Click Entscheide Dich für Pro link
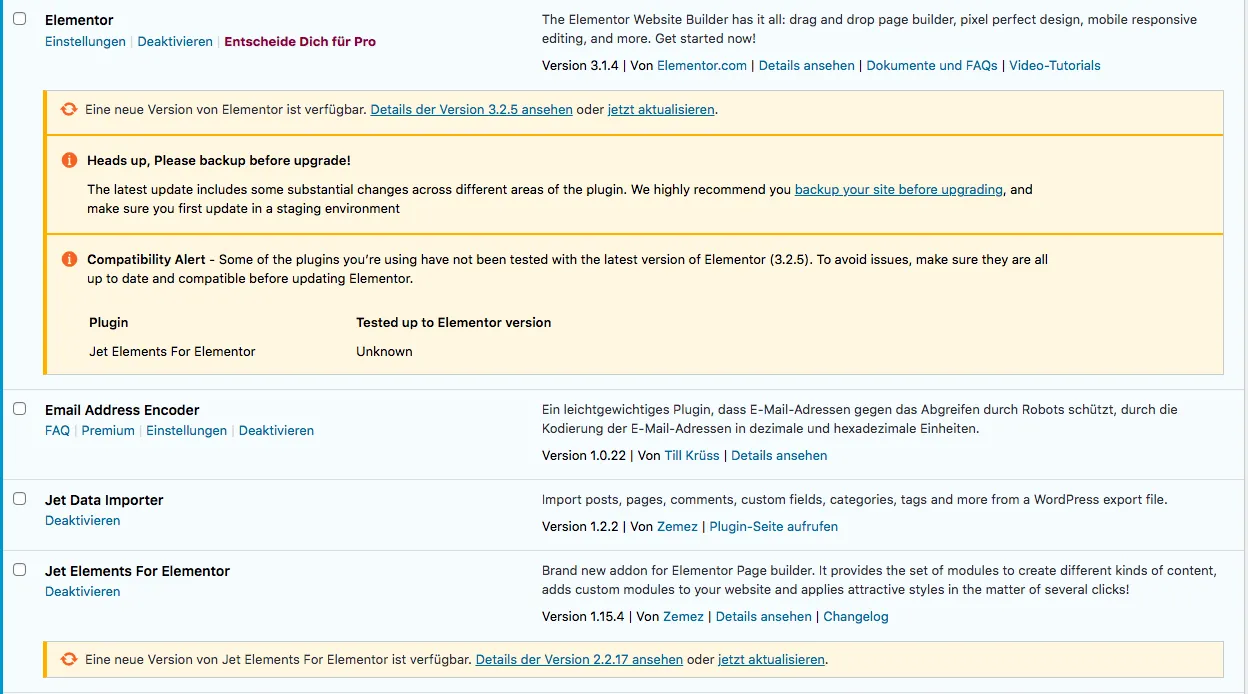 pos(300,42)
